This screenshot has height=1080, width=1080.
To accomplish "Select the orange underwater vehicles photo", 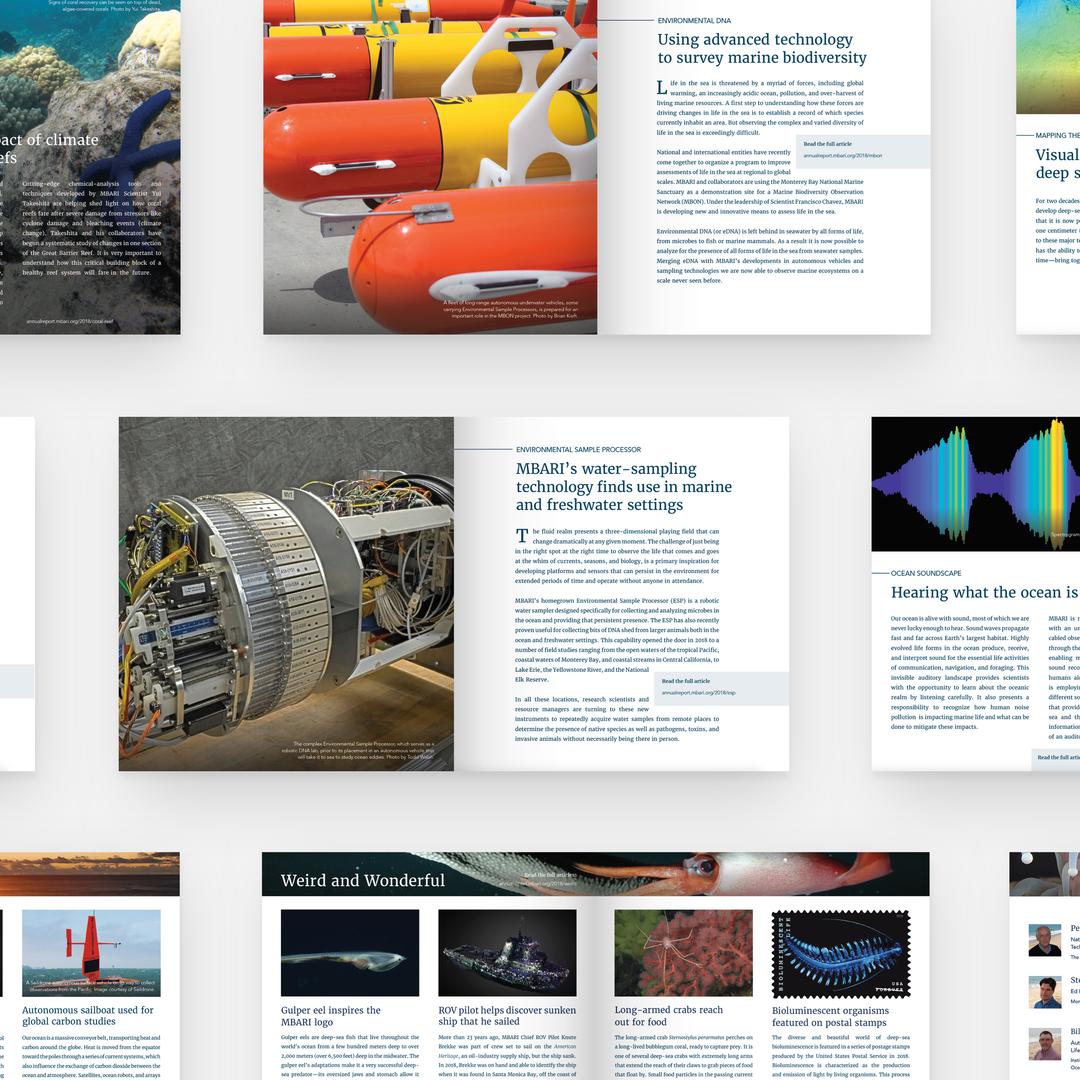I will (430, 167).
